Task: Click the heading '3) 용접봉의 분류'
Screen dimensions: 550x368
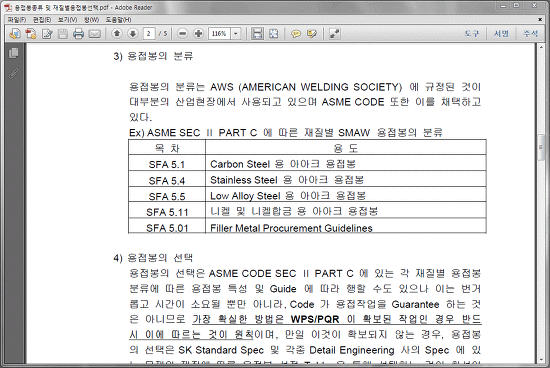Action: (153, 56)
